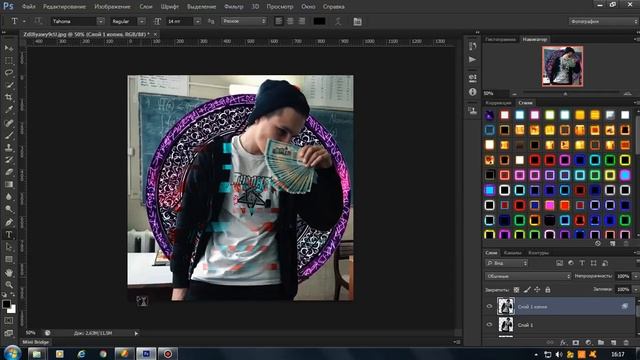Select the Eyedropper tool
The height and width of the screenshot is (360, 640).
point(9,110)
